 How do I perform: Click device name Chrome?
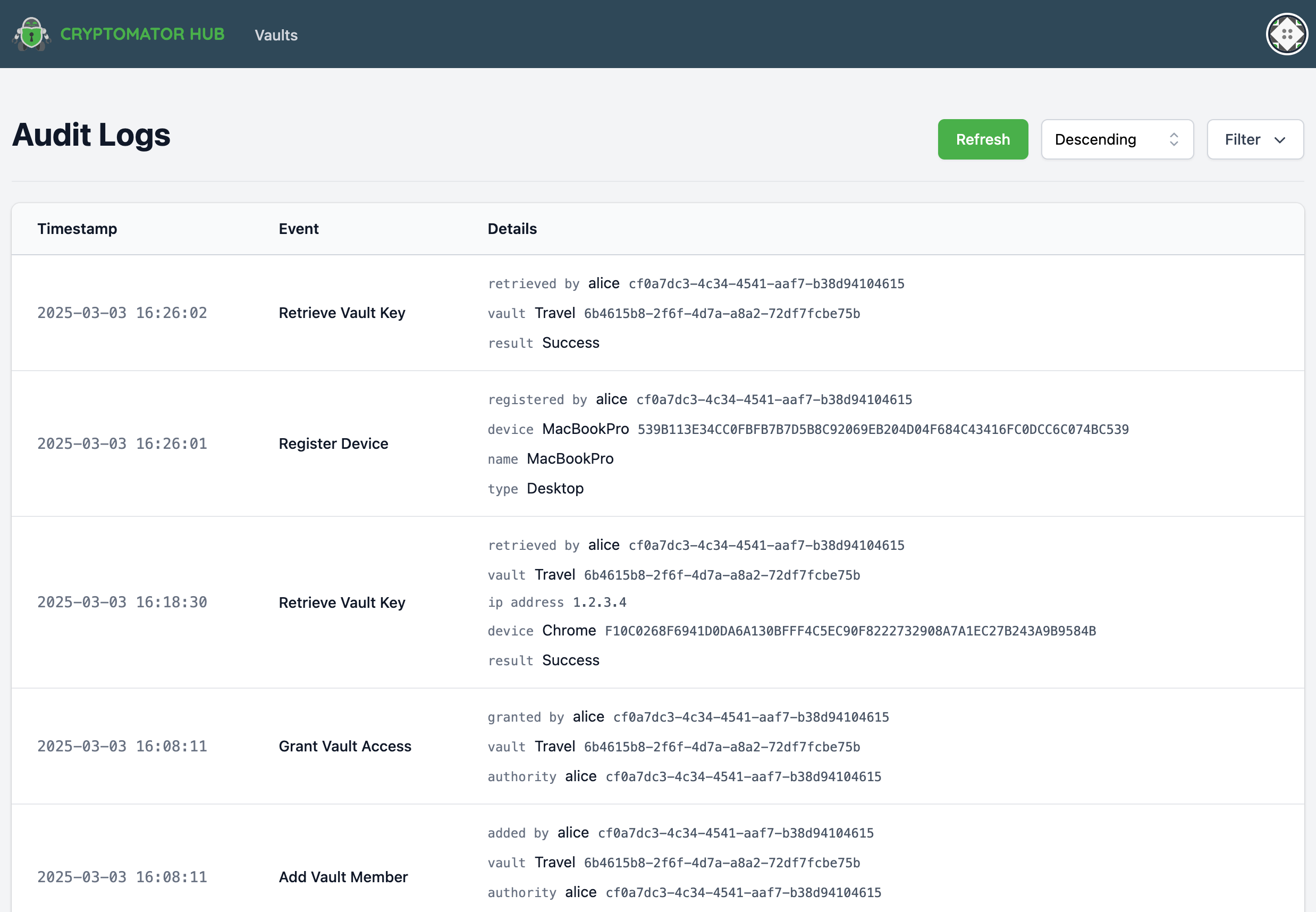pyautogui.click(x=569, y=630)
